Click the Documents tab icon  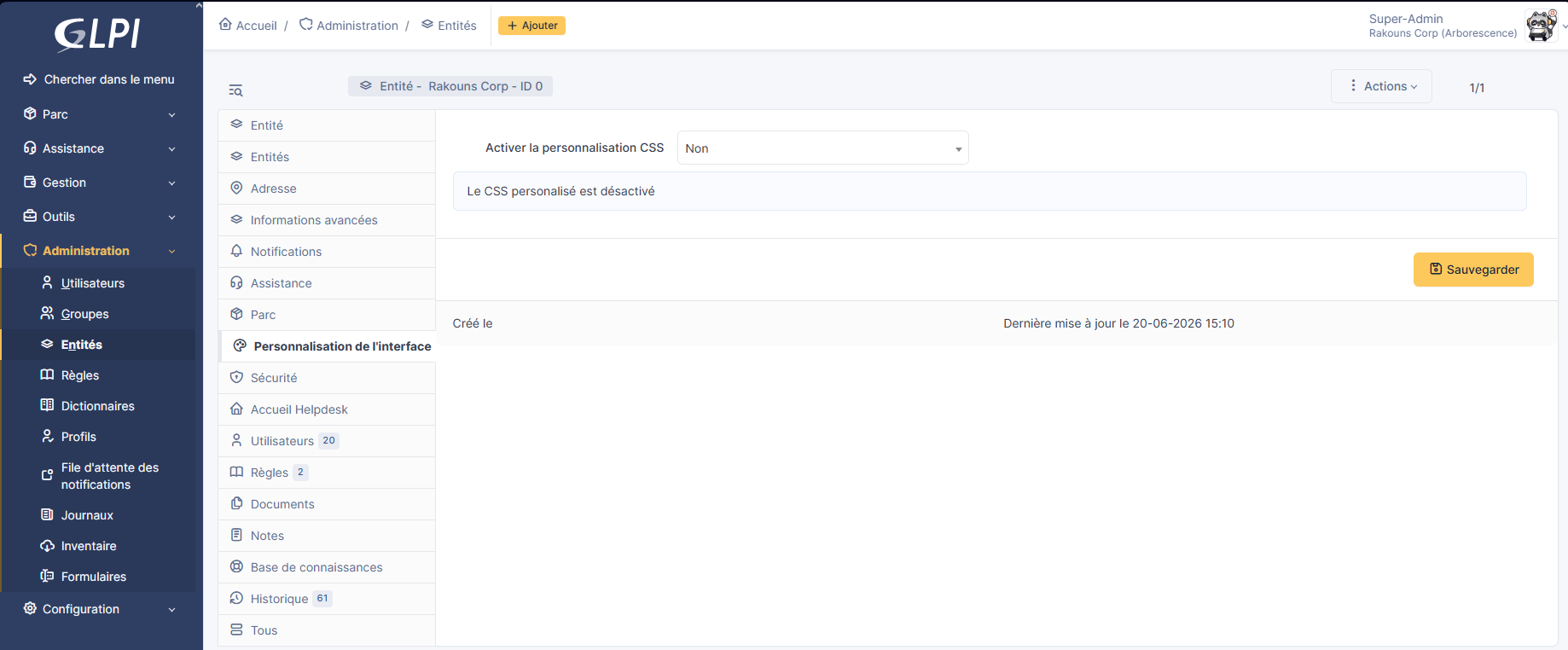pos(236,503)
